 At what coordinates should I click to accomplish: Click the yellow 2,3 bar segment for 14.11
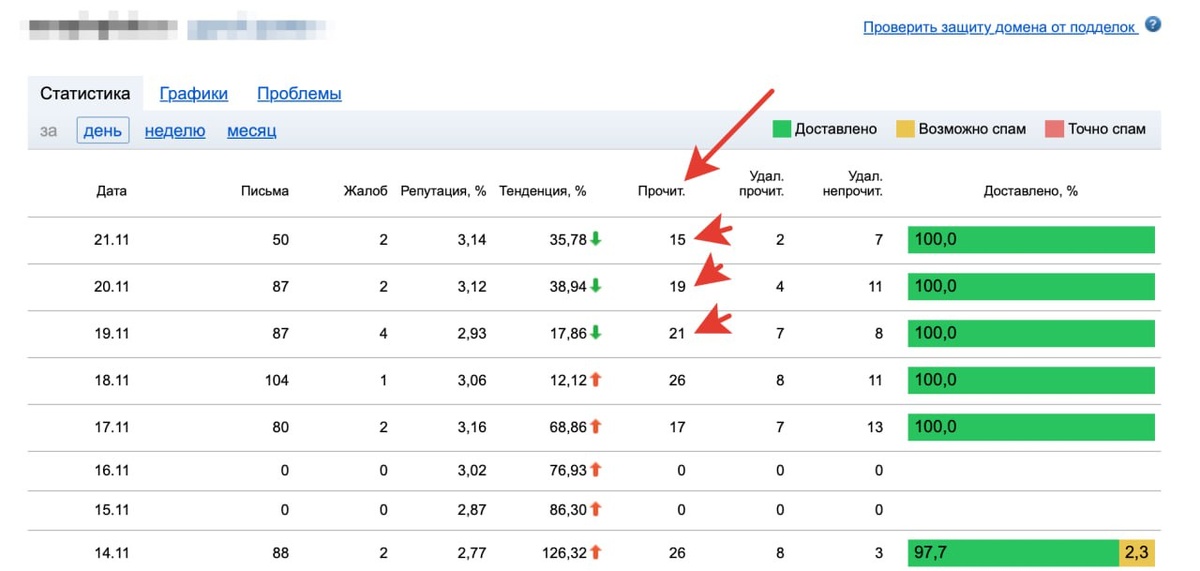tap(1137, 551)
